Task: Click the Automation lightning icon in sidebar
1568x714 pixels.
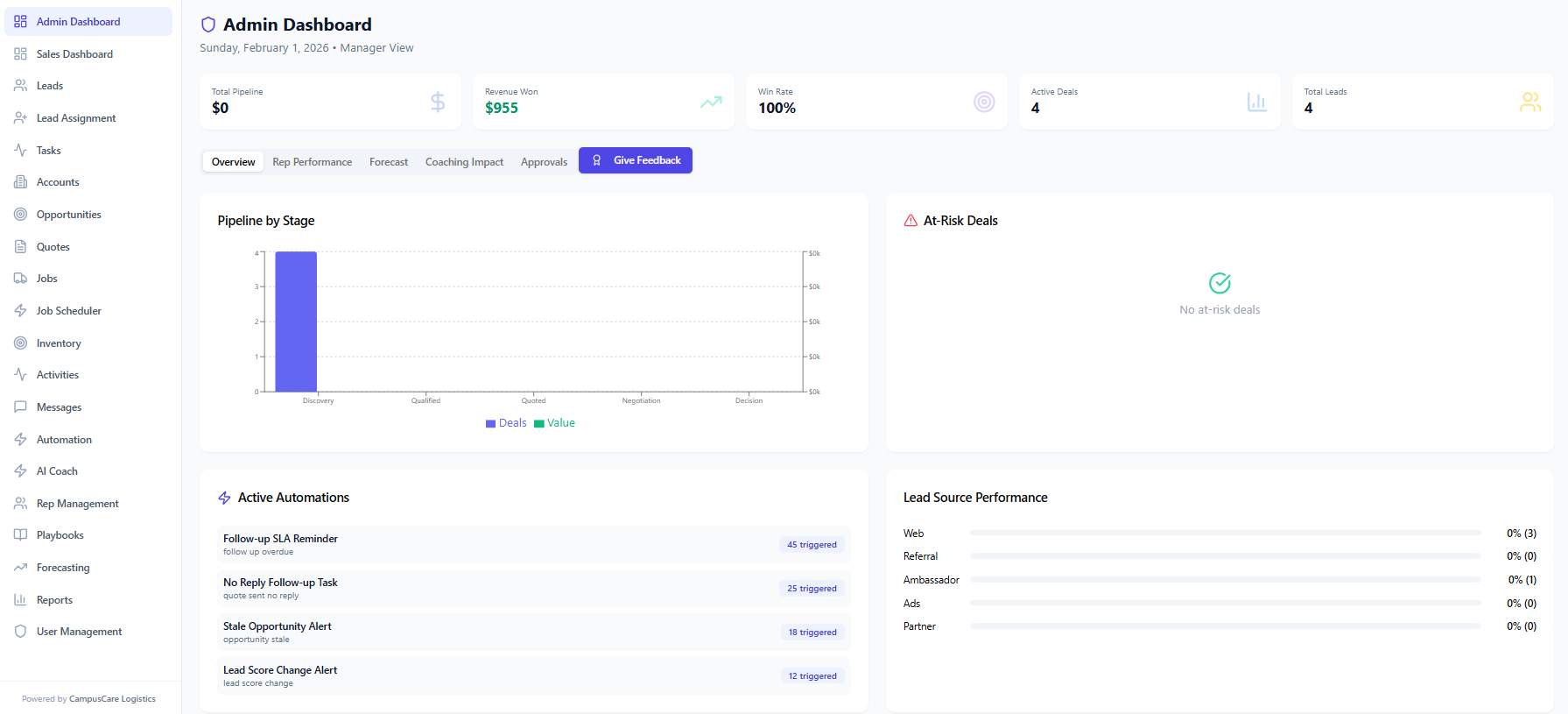Action: tap(20, 440)
